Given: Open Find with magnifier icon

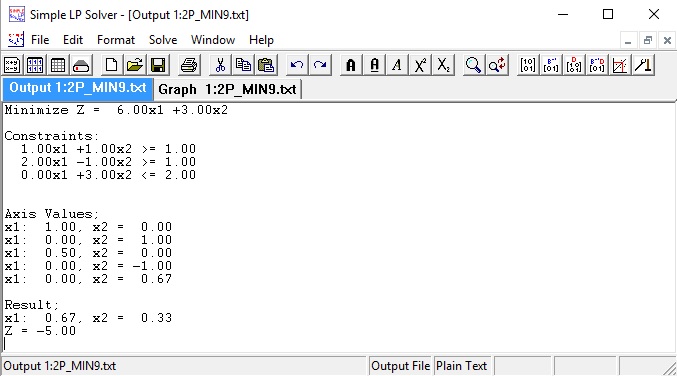Looking at the screenshot, I should pos(473,65).
